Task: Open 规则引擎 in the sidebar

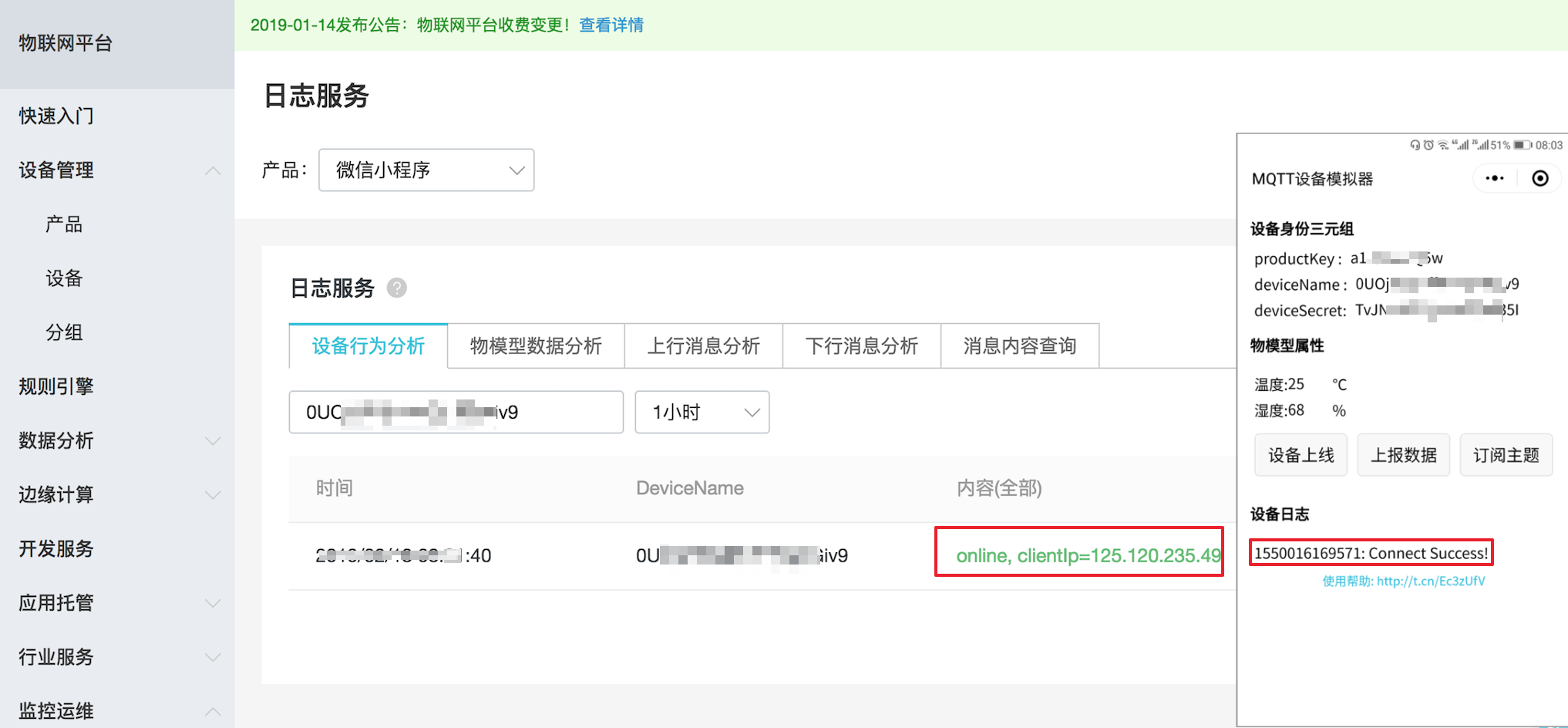Action: coord(56,386)
